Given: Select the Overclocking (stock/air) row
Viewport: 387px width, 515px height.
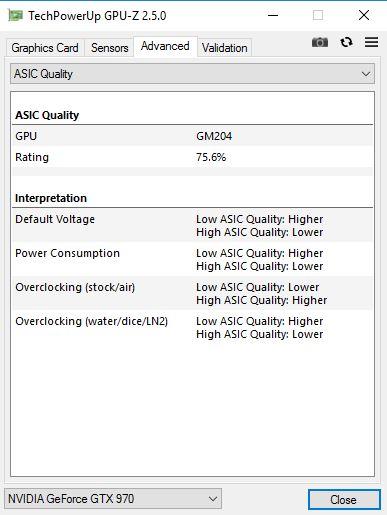Looking at the screenshot, I should 192,293.
